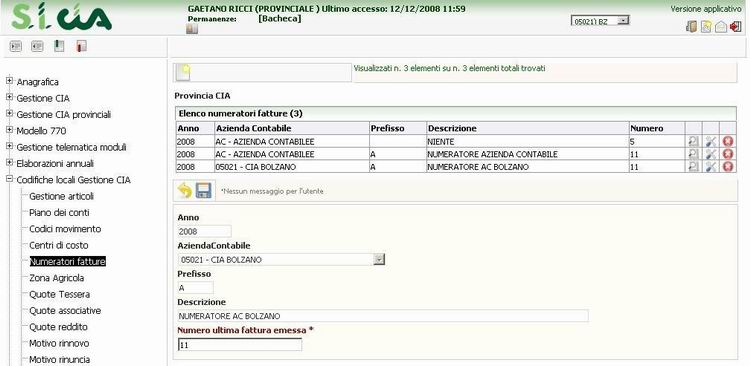Viewport: 750px width, 366px height.
Task: Open Quote Tessera in the tree
Action: [x=60, y=294]
